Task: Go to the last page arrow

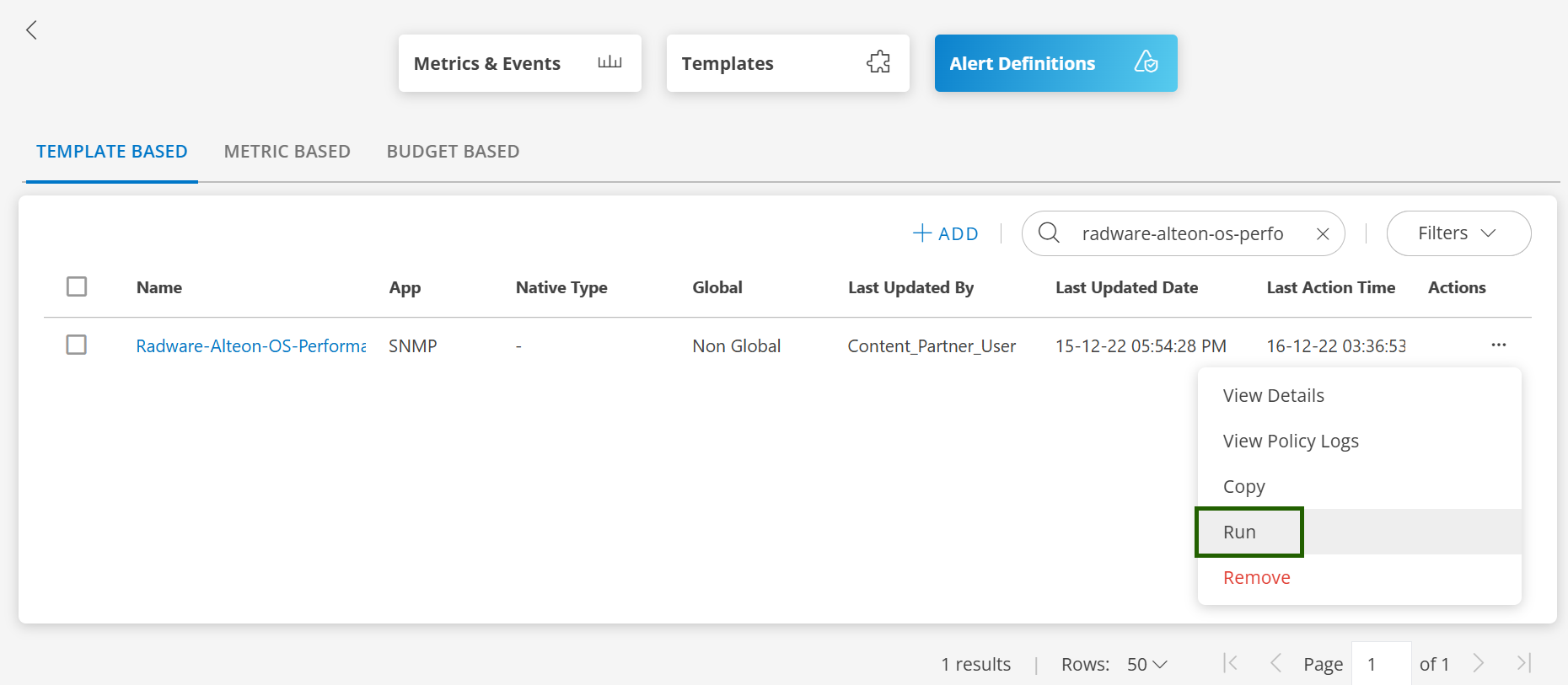Action: 1523,663
